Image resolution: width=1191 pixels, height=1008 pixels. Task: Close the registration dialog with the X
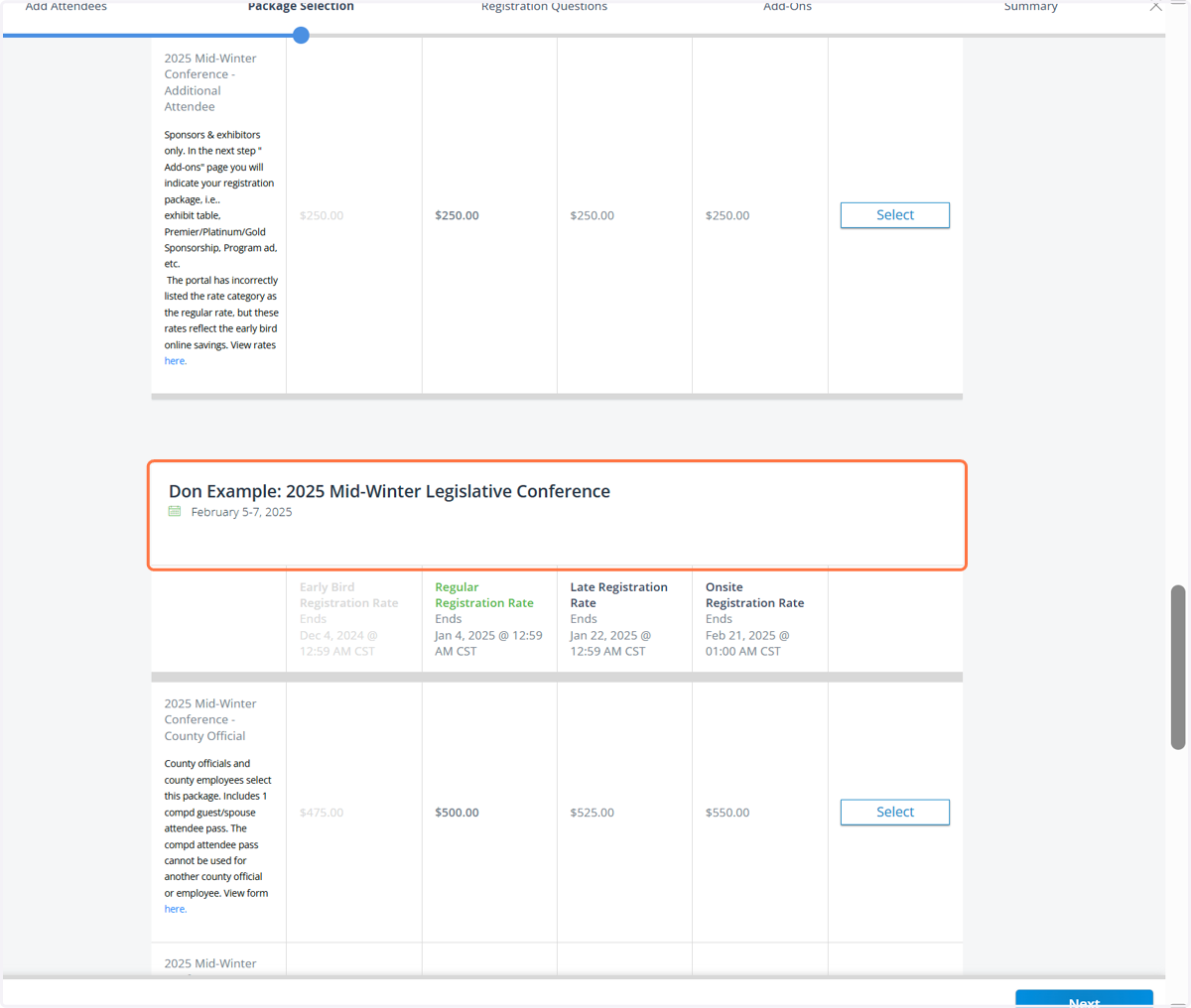coord(1155,6)
